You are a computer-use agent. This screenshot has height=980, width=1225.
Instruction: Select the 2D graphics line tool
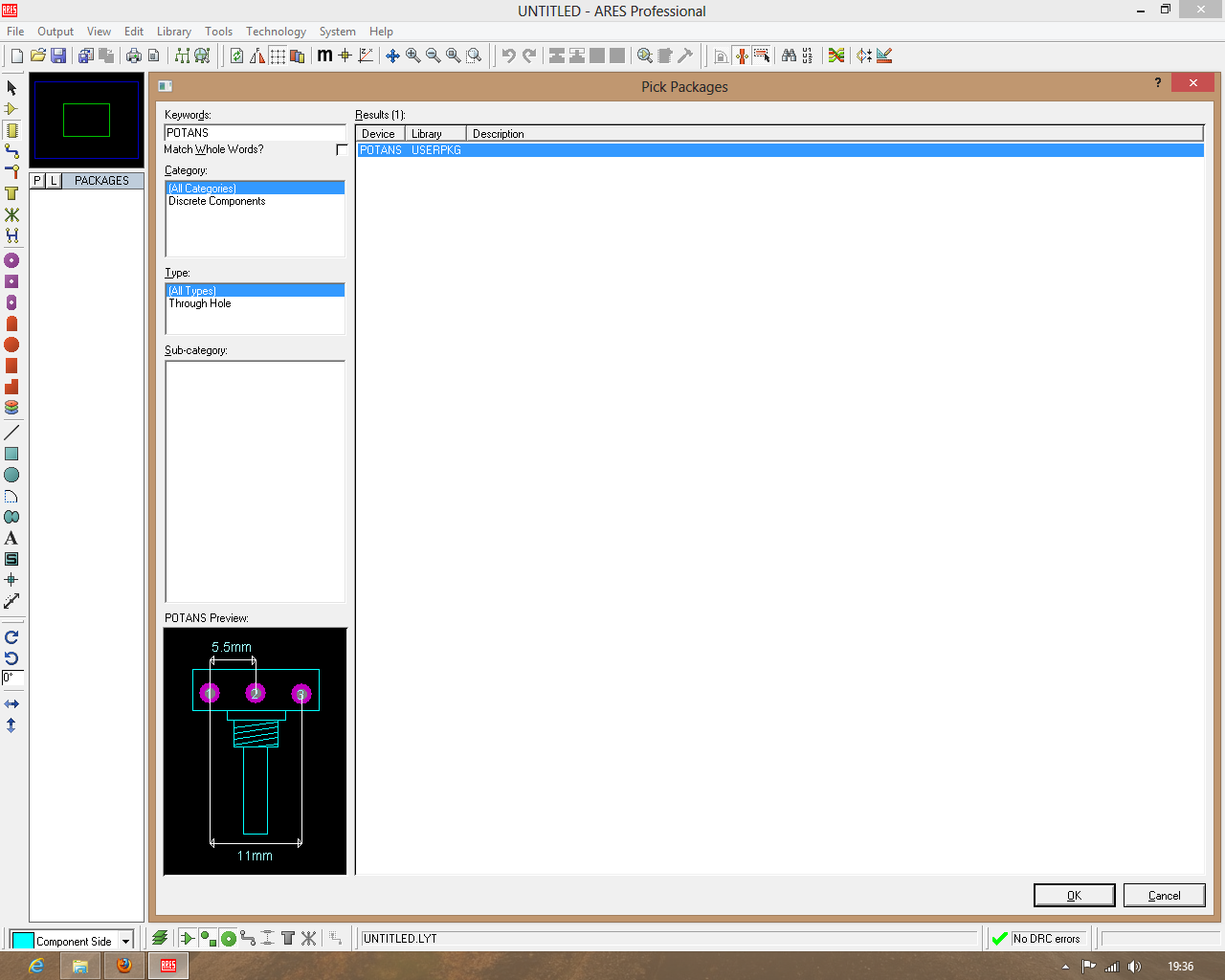[x=11, y=433]
